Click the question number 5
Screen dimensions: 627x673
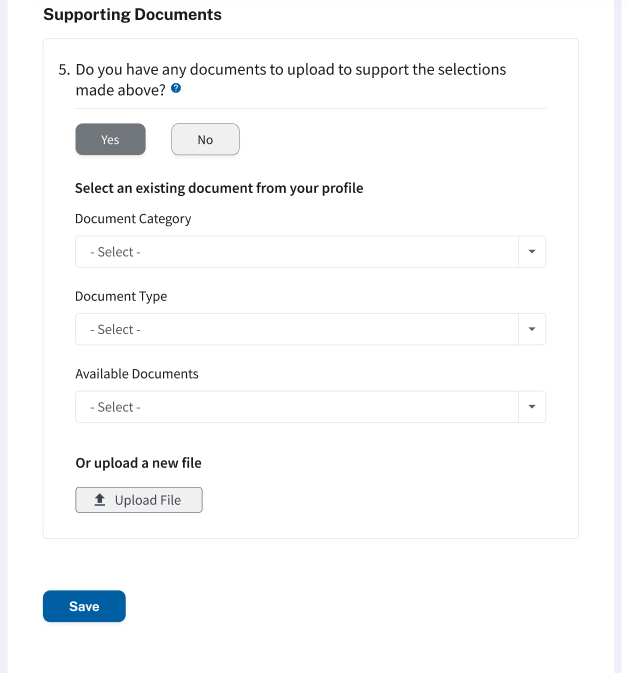(x=64, y=70)
